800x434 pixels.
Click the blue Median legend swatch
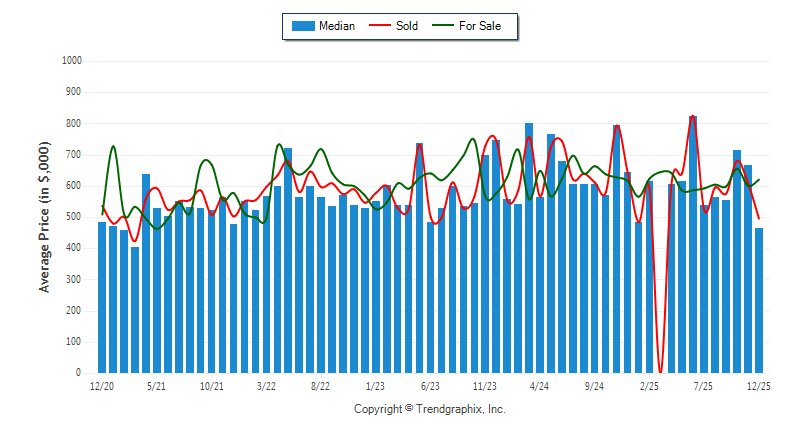(x=302, y=26)
